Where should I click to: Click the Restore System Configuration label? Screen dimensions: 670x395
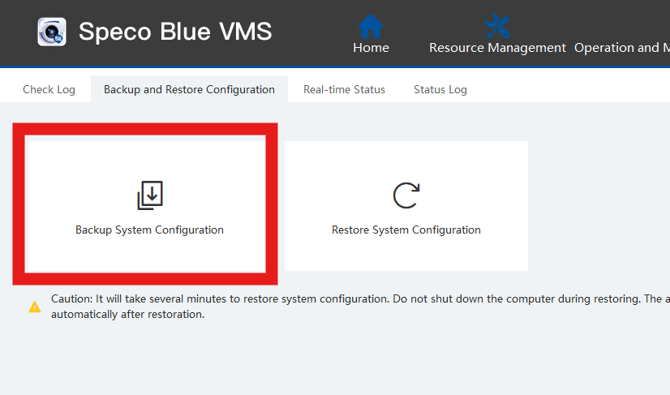(406, 230)
